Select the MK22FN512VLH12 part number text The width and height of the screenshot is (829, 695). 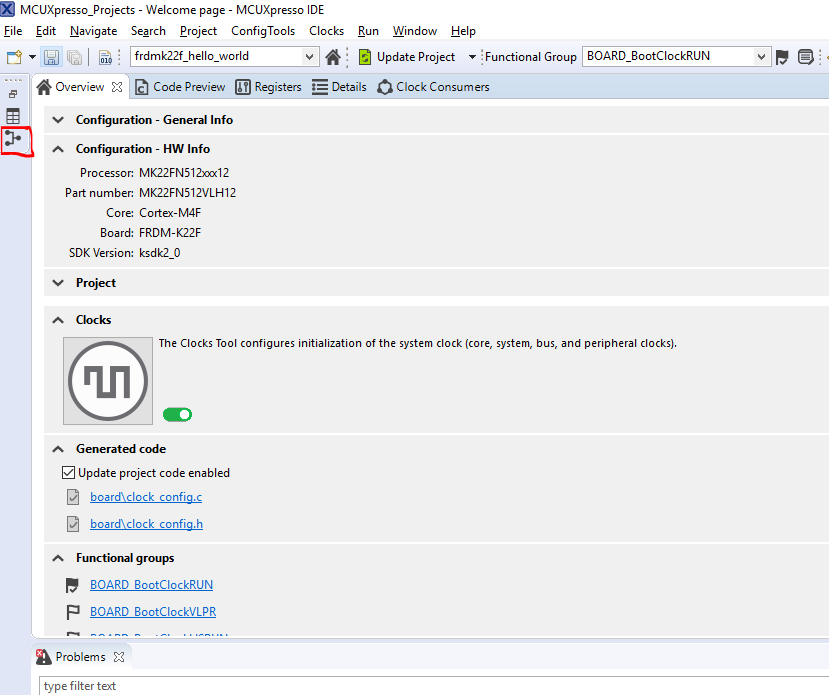coord(187,193)
